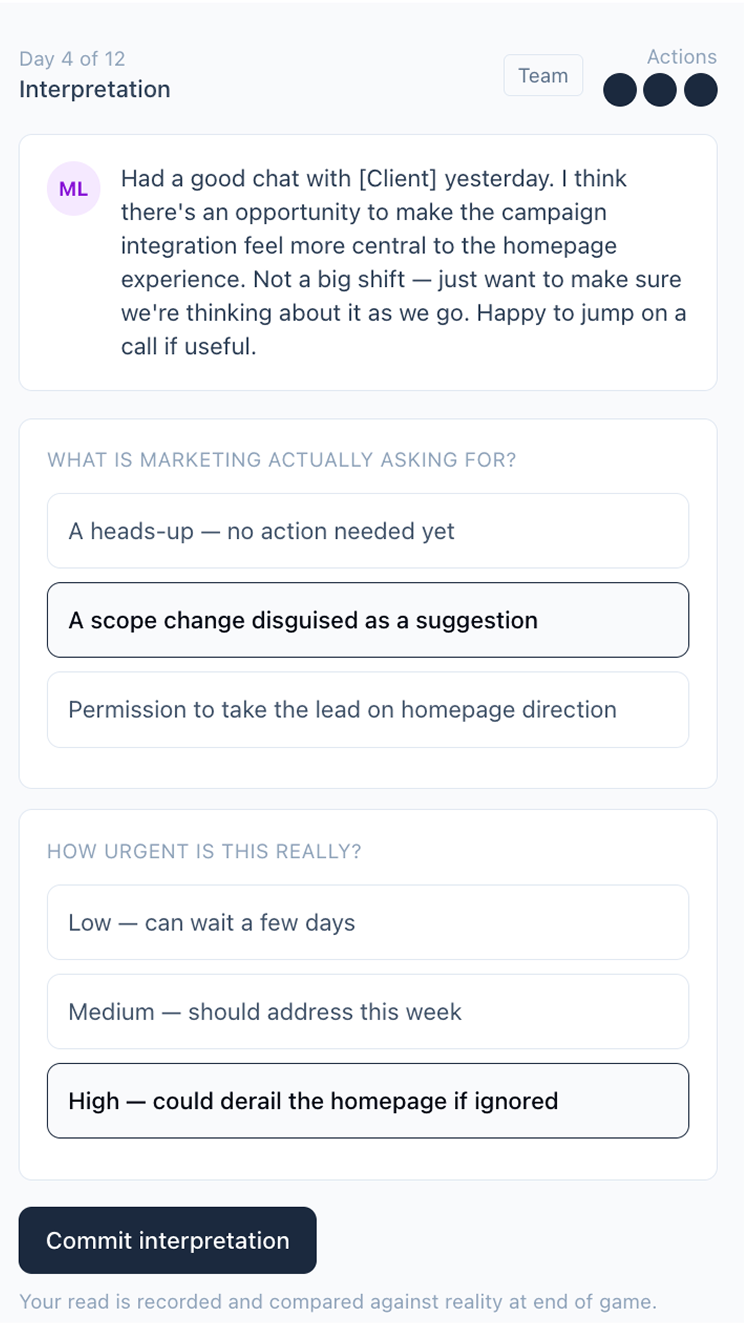
Task: Open the Team panel
Action: [543, 75]
